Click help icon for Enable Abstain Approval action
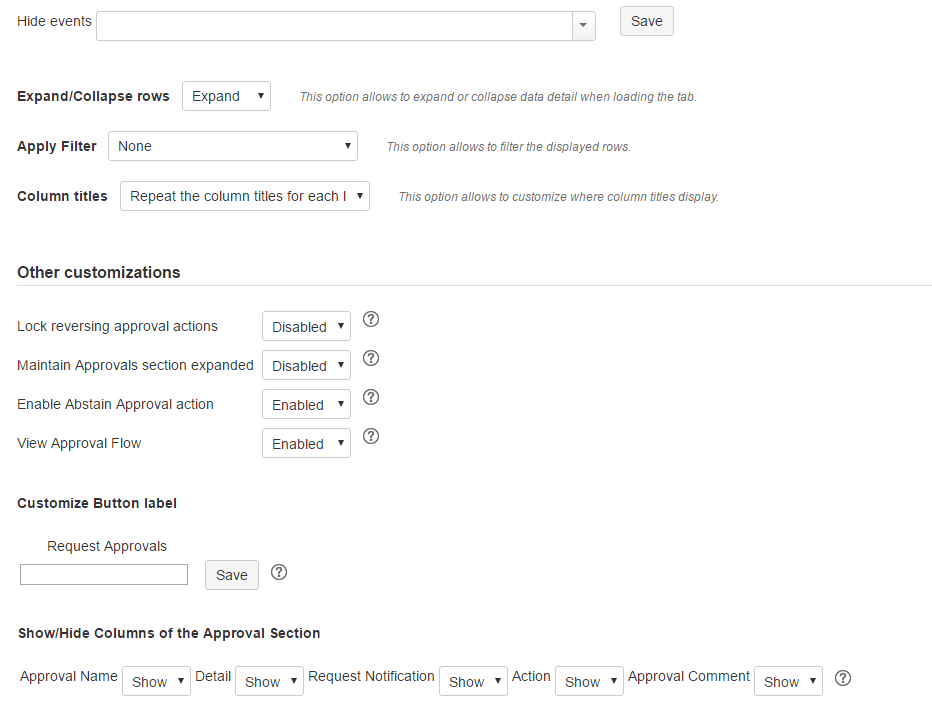The image size is (932, 720). point(370,398)
